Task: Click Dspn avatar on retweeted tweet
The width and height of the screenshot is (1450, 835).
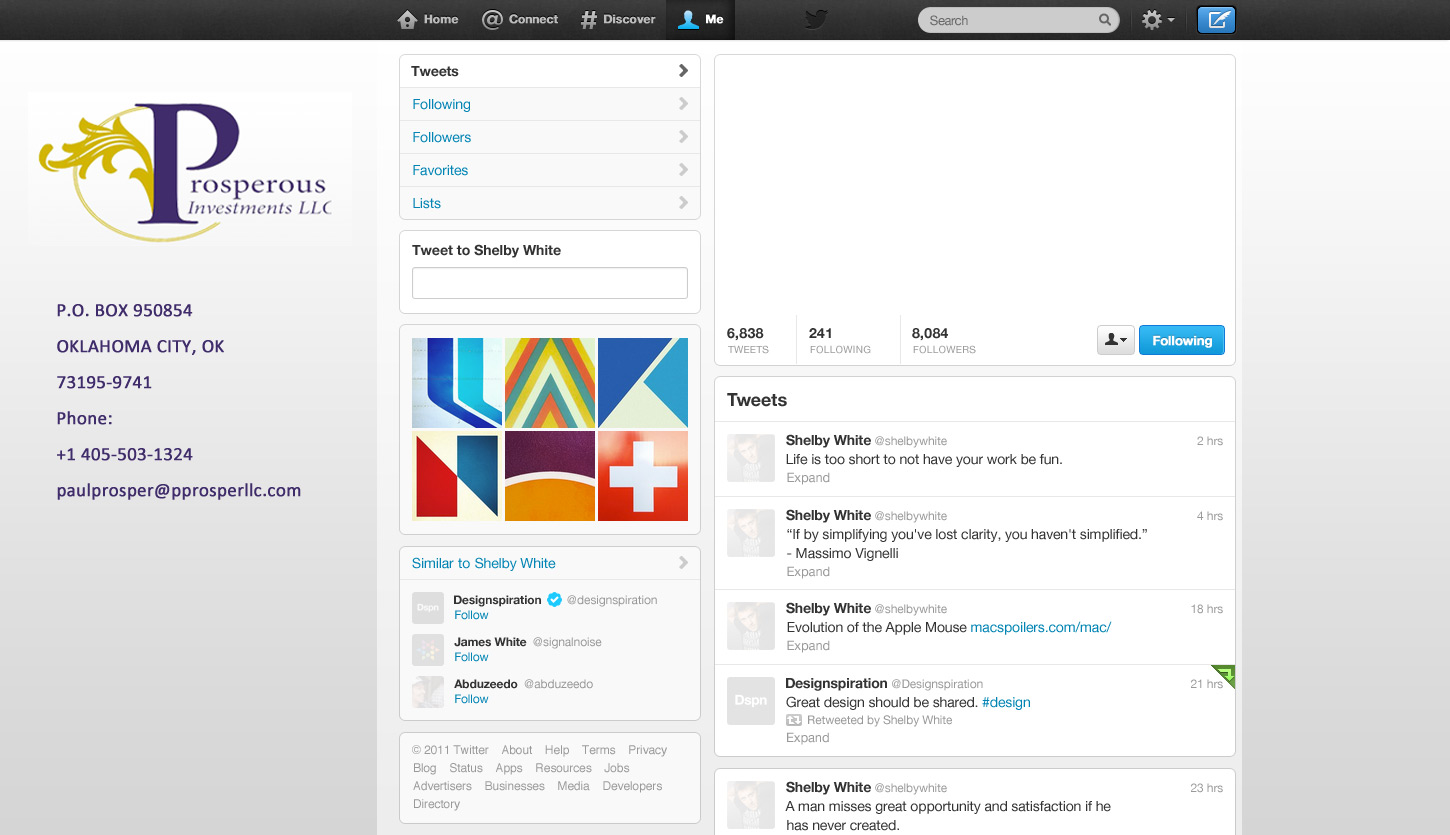Action: 750,701
